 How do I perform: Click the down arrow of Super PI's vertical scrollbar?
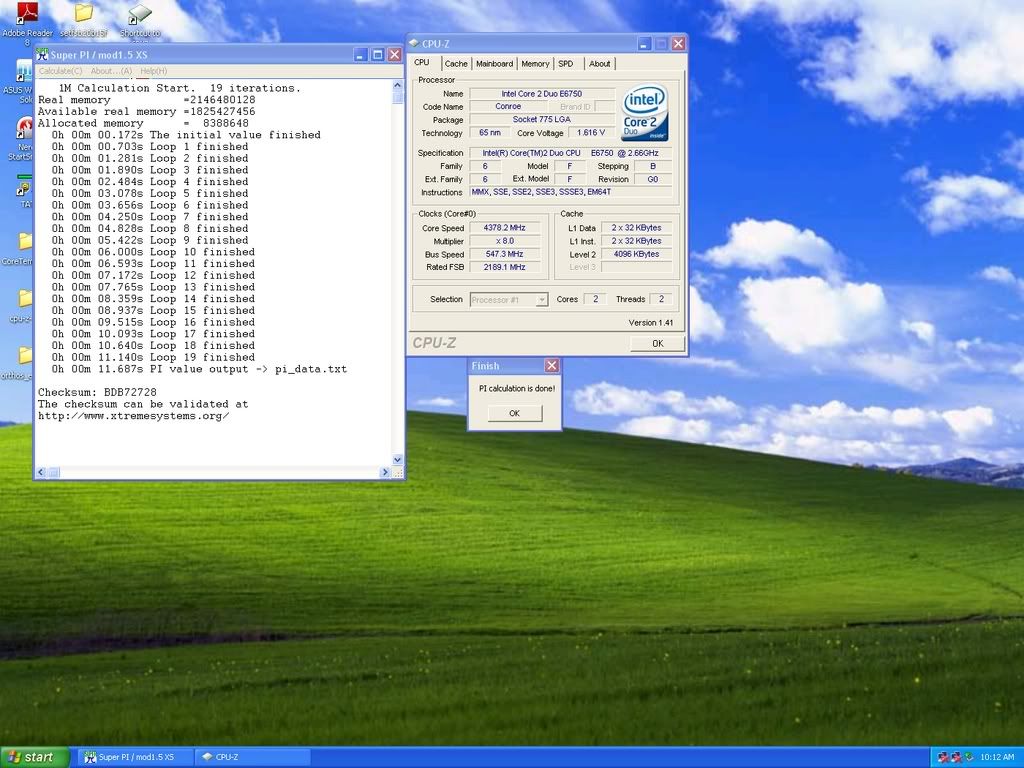(398, 460)
